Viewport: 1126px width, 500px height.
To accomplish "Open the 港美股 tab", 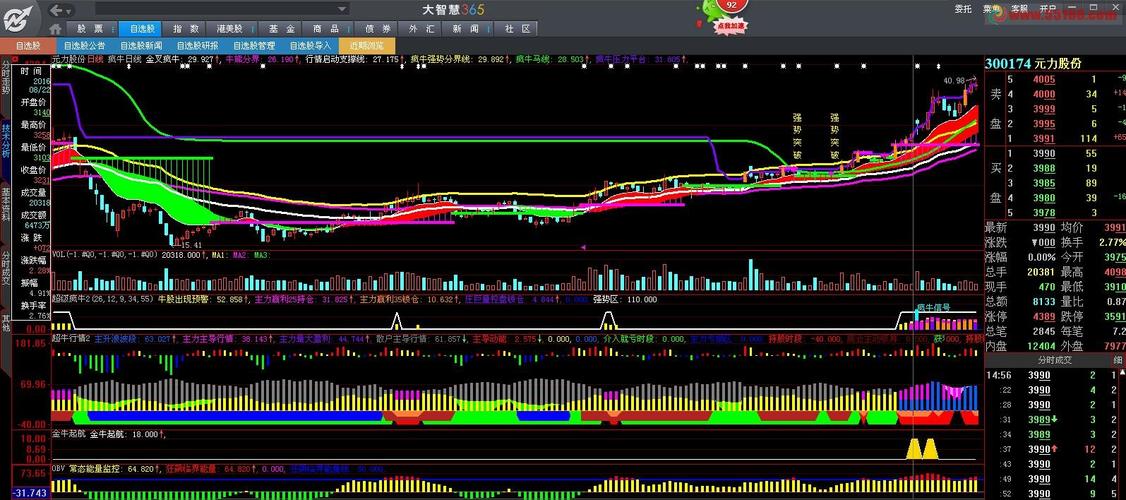I will click(233, 29).
